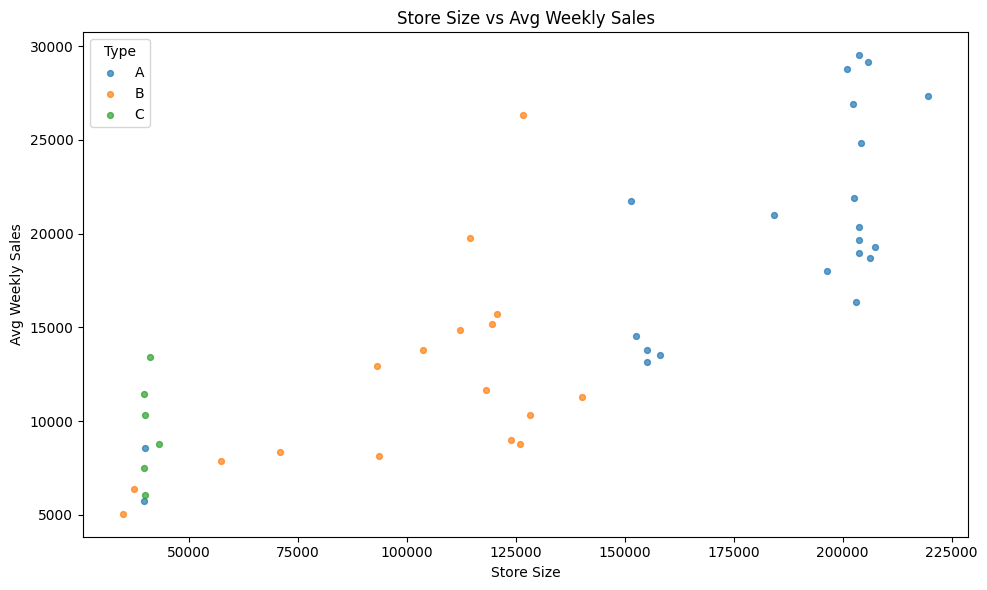Click the 100000 x-axis tick label
The width and height of the screenshot is (987, 590).
coord(407,552)
